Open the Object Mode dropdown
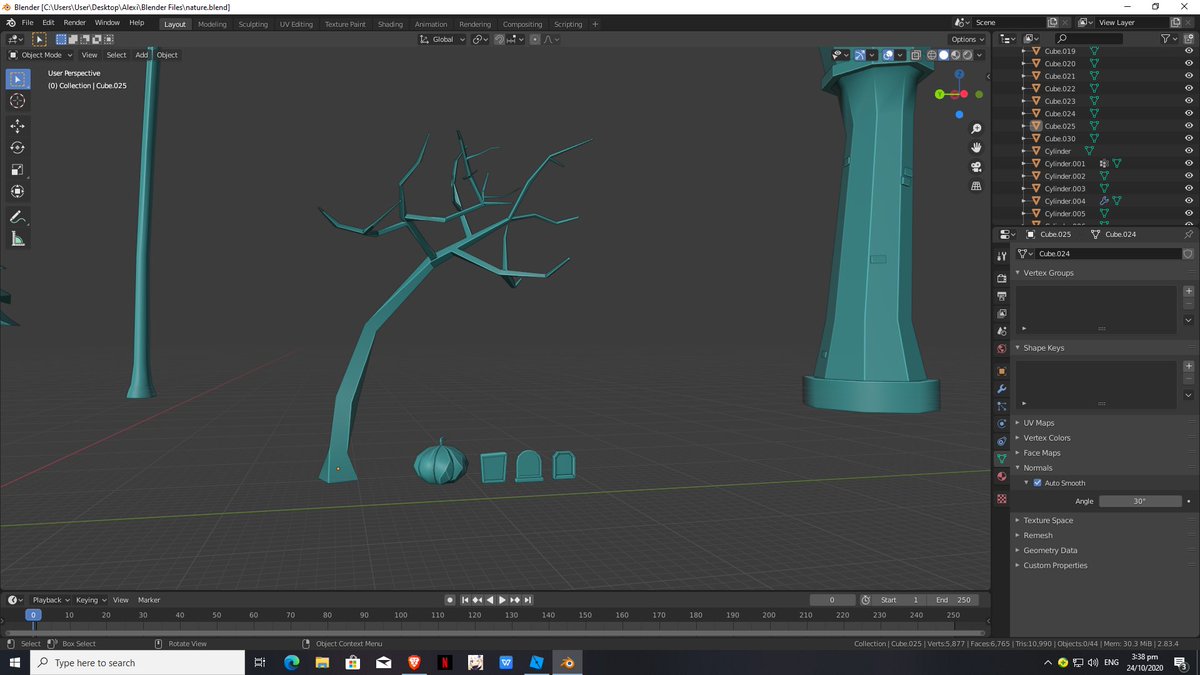Viewport: 1200px width, 675px height. click(x=41, y=55)
